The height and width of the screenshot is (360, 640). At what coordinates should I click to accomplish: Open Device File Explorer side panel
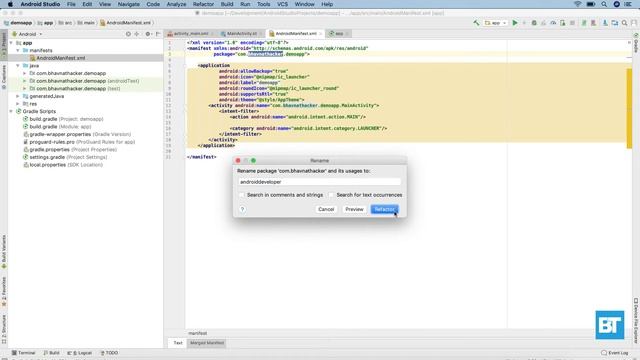tap(636, 320)
